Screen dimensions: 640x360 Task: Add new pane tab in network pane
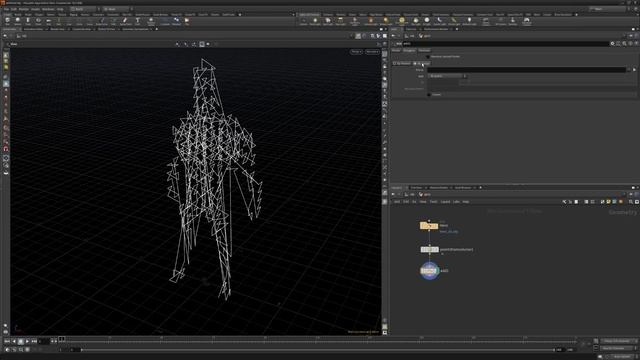tap(480, 187)
